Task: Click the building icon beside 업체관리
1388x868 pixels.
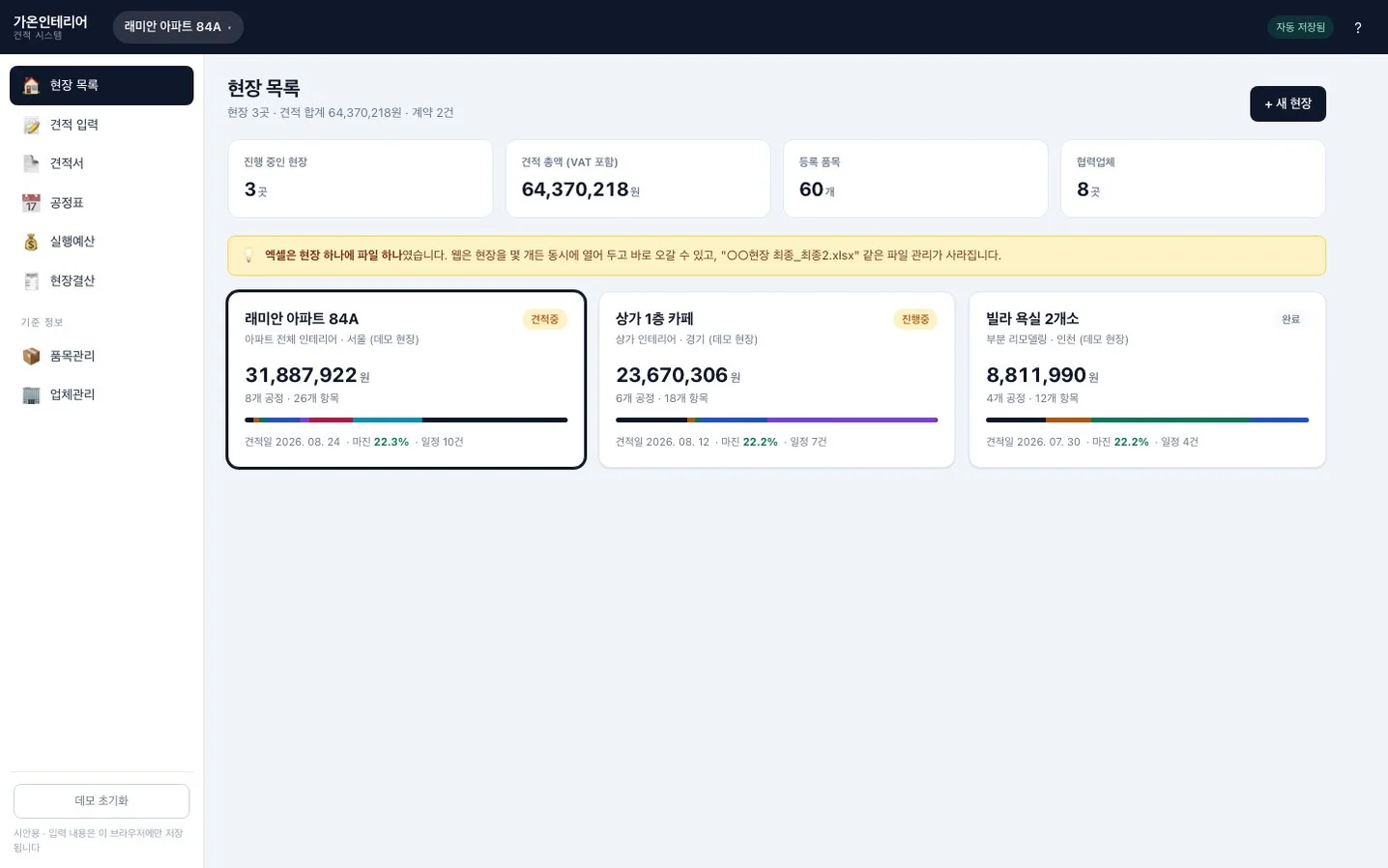Action: click(31, 395)
